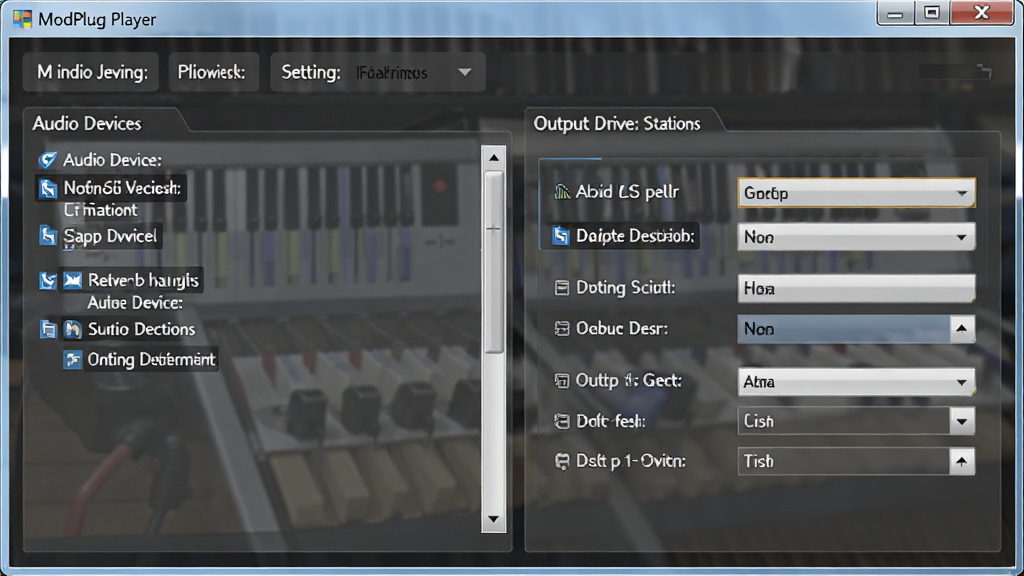Click the shield icon beside Audio Device:

pos(48,159)
